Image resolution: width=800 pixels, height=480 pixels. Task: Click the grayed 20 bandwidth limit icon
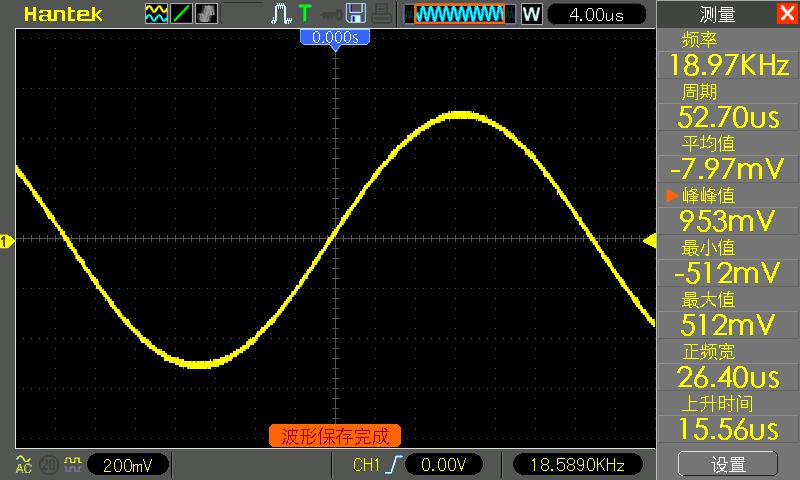[x=48, y=465]
